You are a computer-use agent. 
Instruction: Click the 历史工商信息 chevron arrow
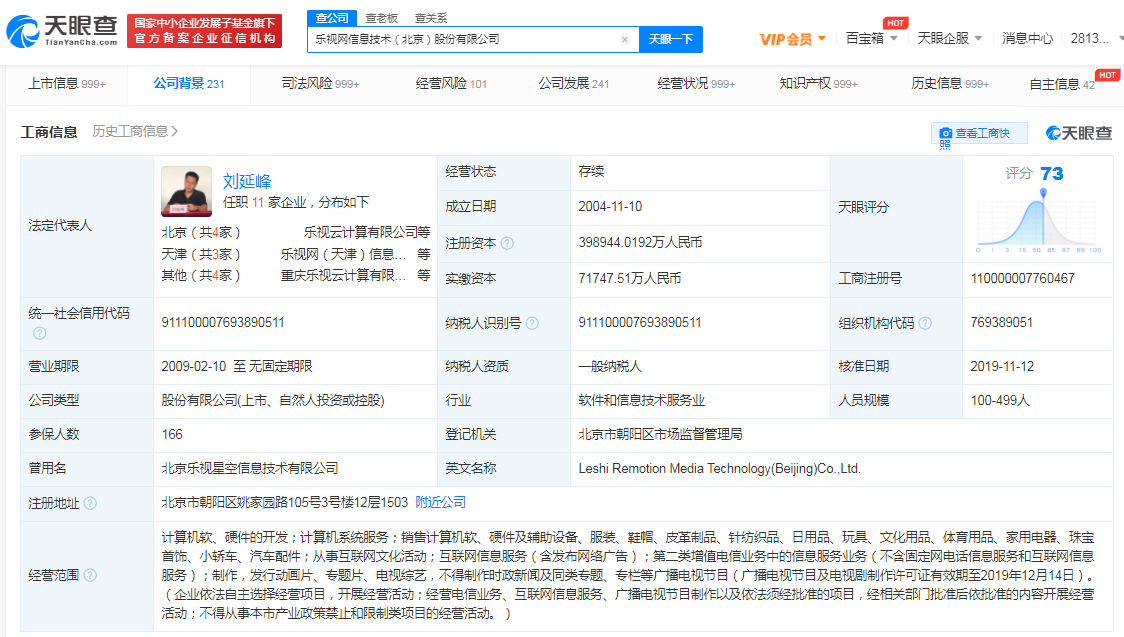(175, 131)
